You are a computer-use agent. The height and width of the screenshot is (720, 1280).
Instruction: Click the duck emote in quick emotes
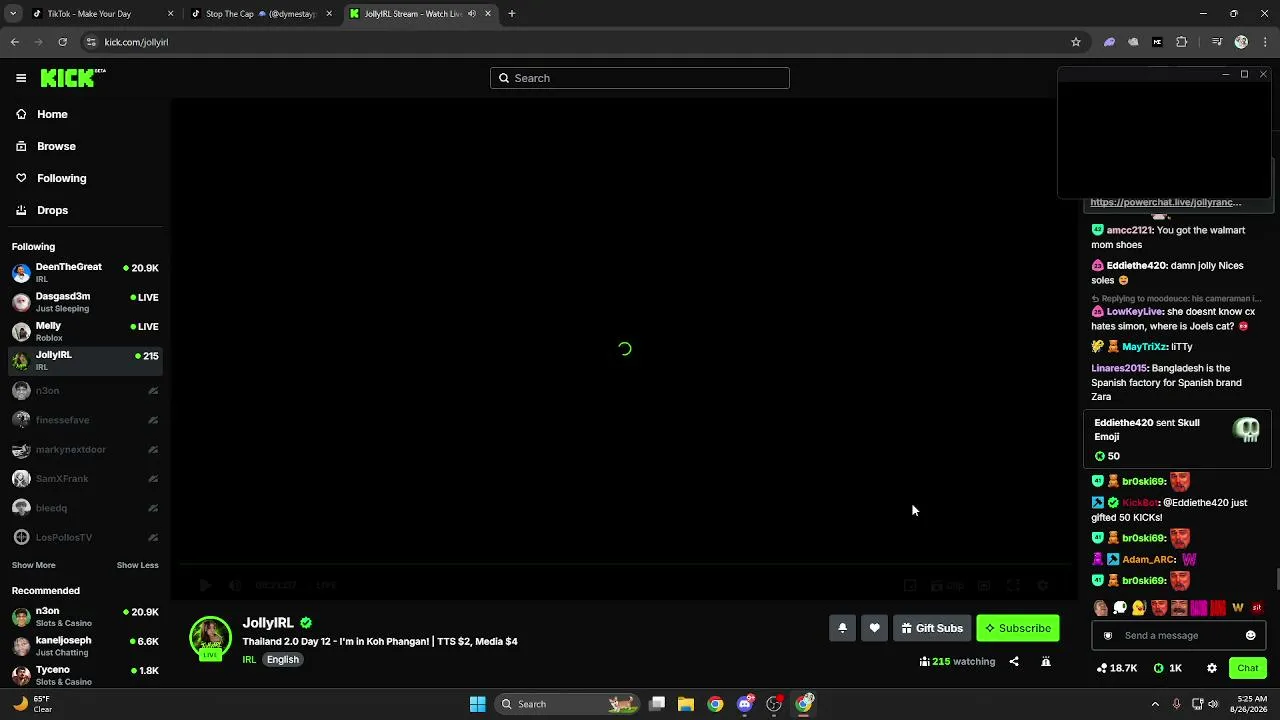(x=1139, y=608)
